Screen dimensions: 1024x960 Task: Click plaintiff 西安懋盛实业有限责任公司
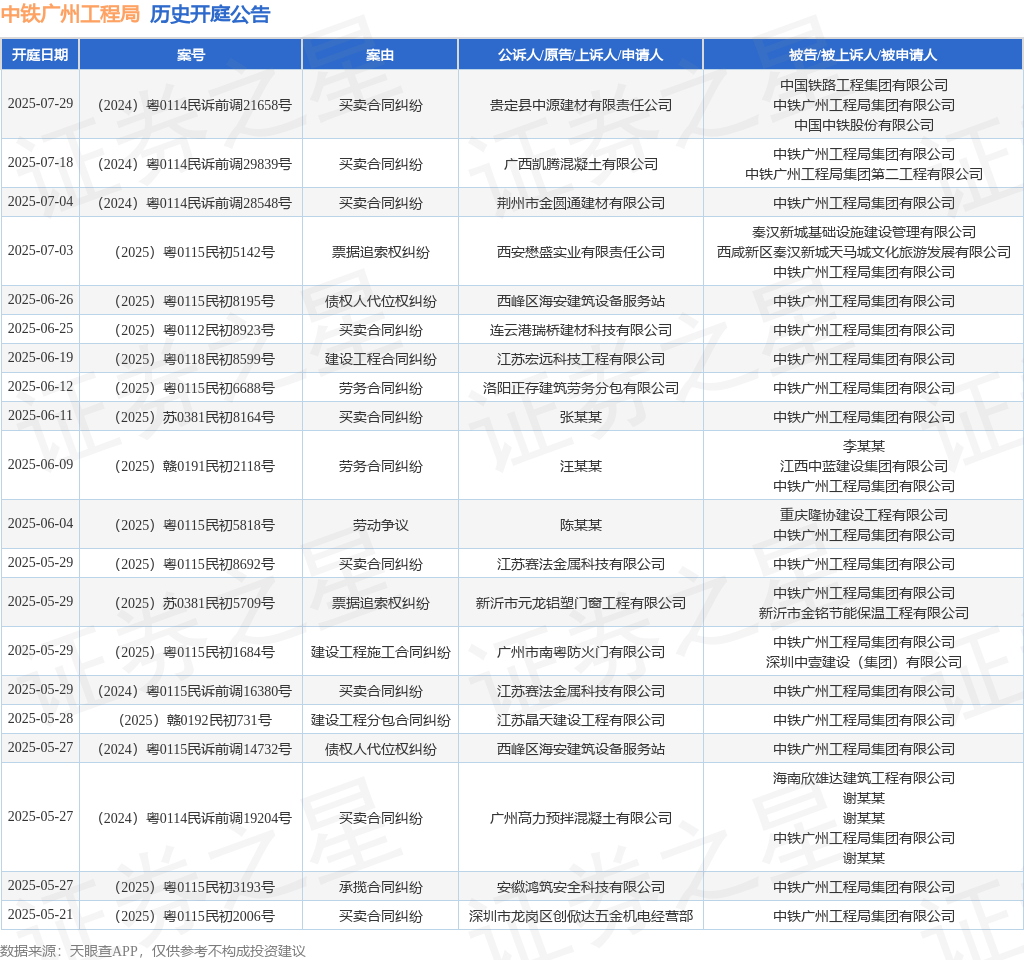581,252
